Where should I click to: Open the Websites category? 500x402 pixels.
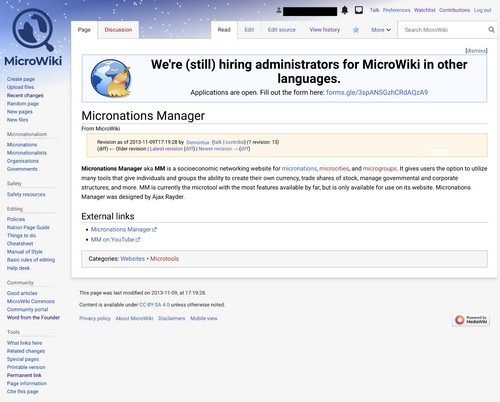[133, 259]
